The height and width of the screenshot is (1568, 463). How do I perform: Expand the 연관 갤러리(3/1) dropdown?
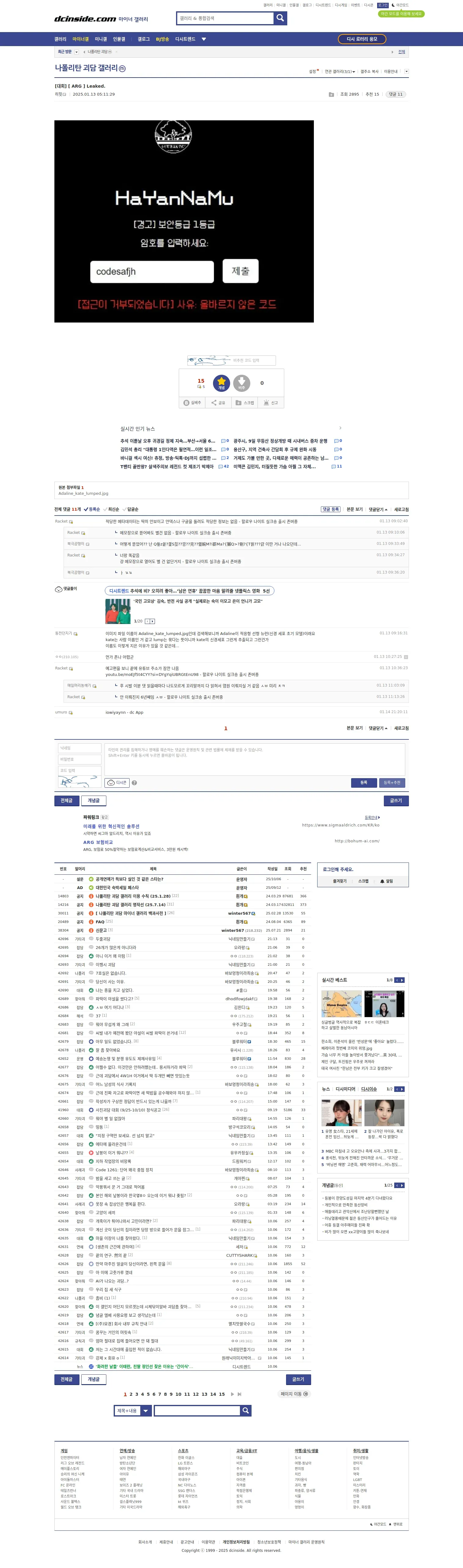click(339, 72)
